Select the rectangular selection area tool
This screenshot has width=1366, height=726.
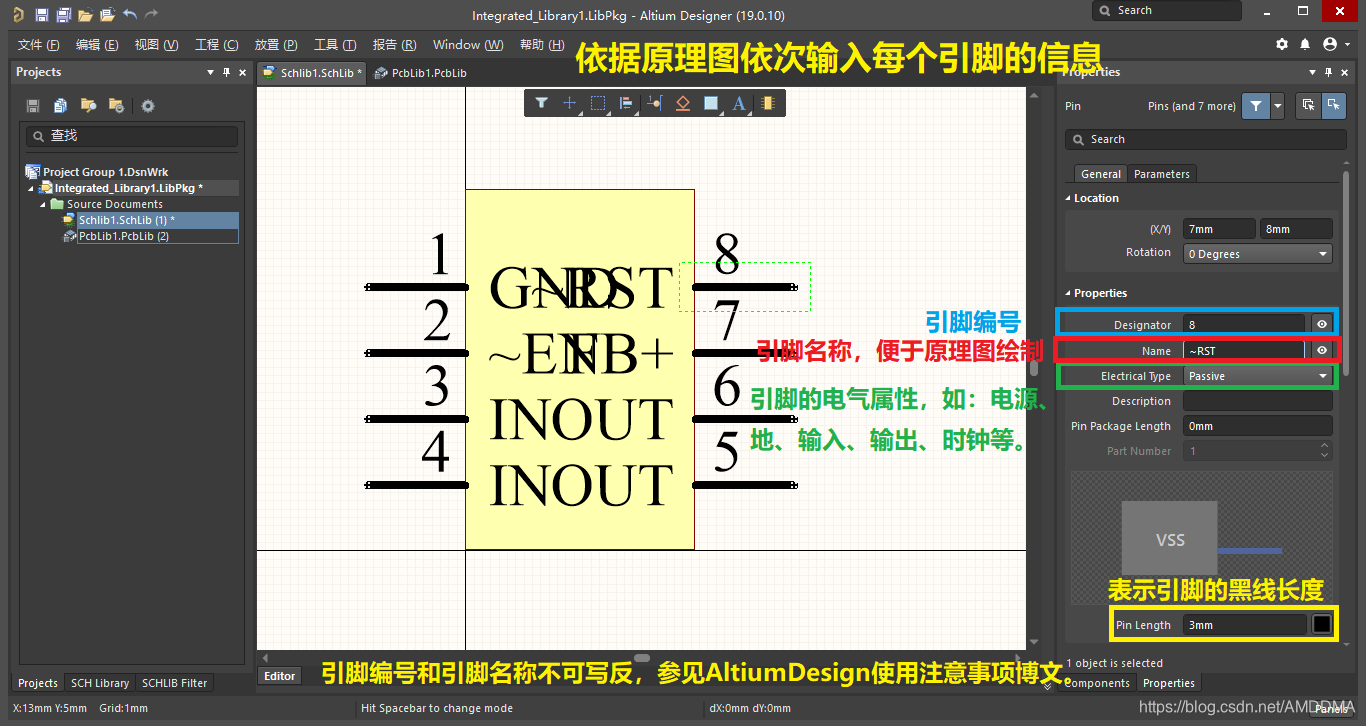[598, 103]
